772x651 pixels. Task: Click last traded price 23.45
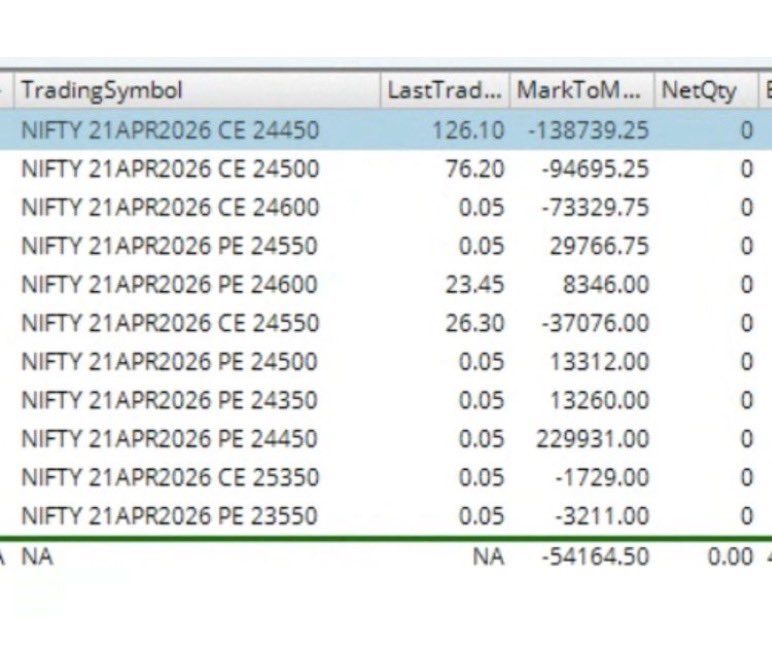[475, 285]
